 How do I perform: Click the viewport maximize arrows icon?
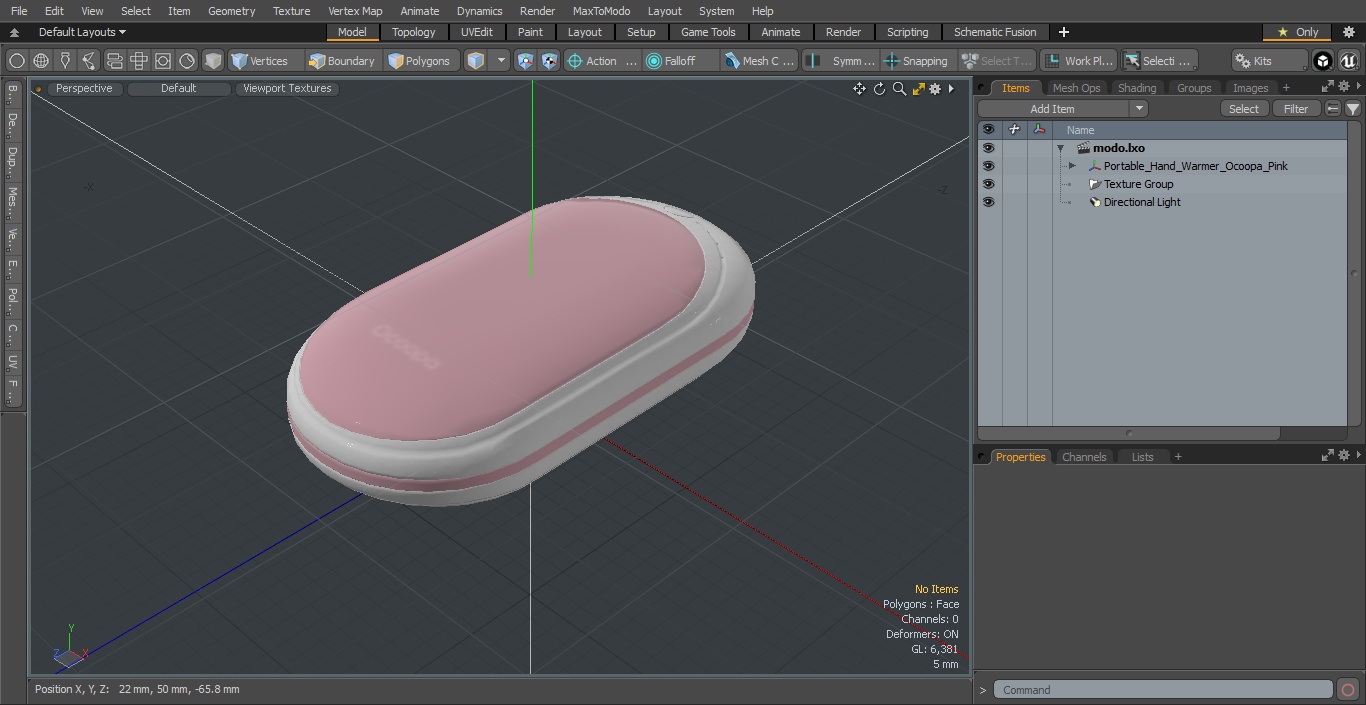(x=918, y=89)
